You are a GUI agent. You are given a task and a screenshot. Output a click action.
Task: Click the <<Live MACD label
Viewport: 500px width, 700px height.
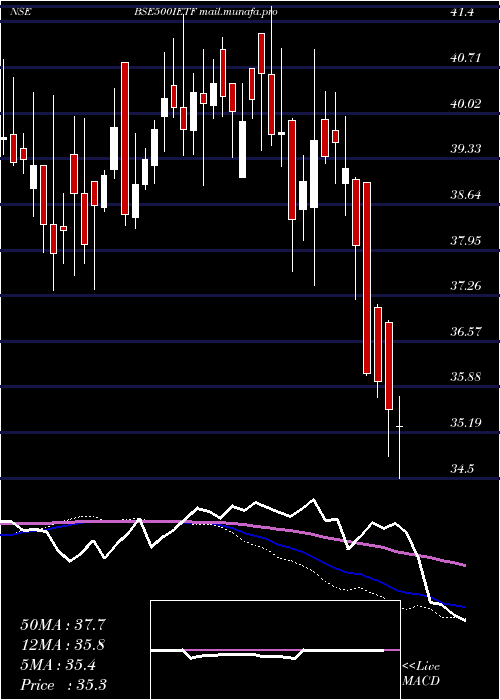tap(421, 674)
